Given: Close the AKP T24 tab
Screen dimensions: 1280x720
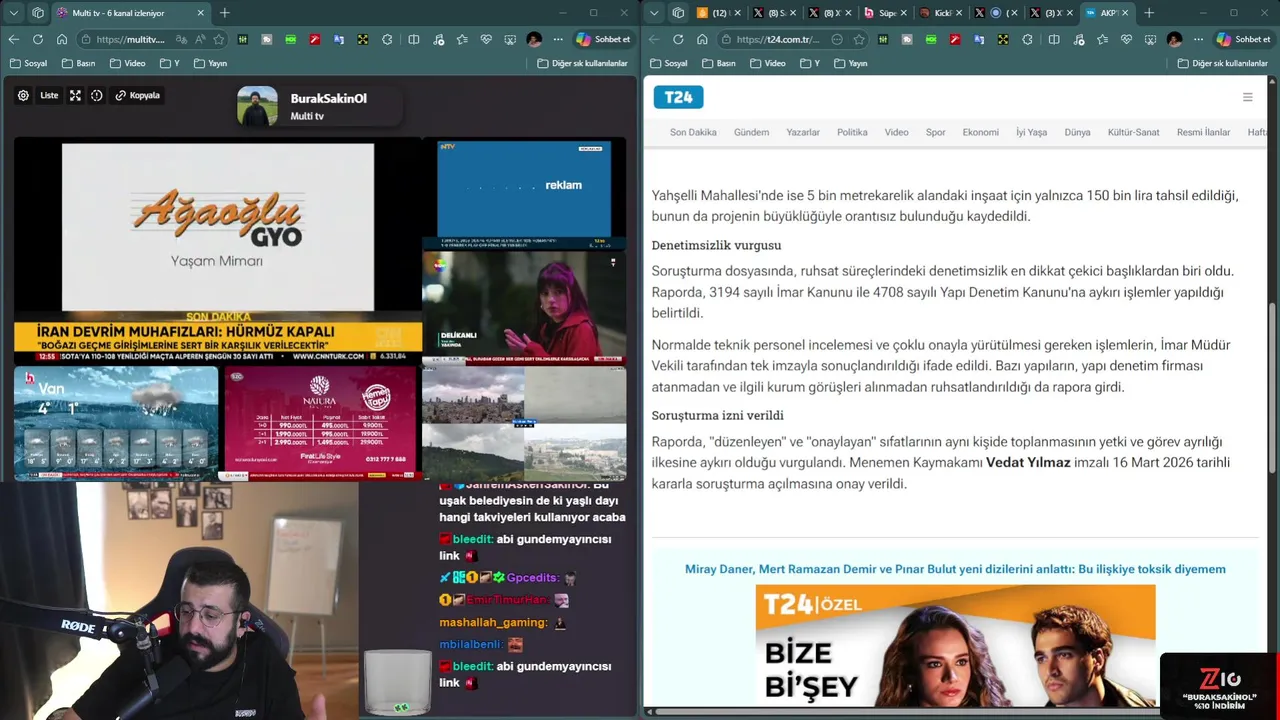Looking at the screenshot, I should [1126, 13].
